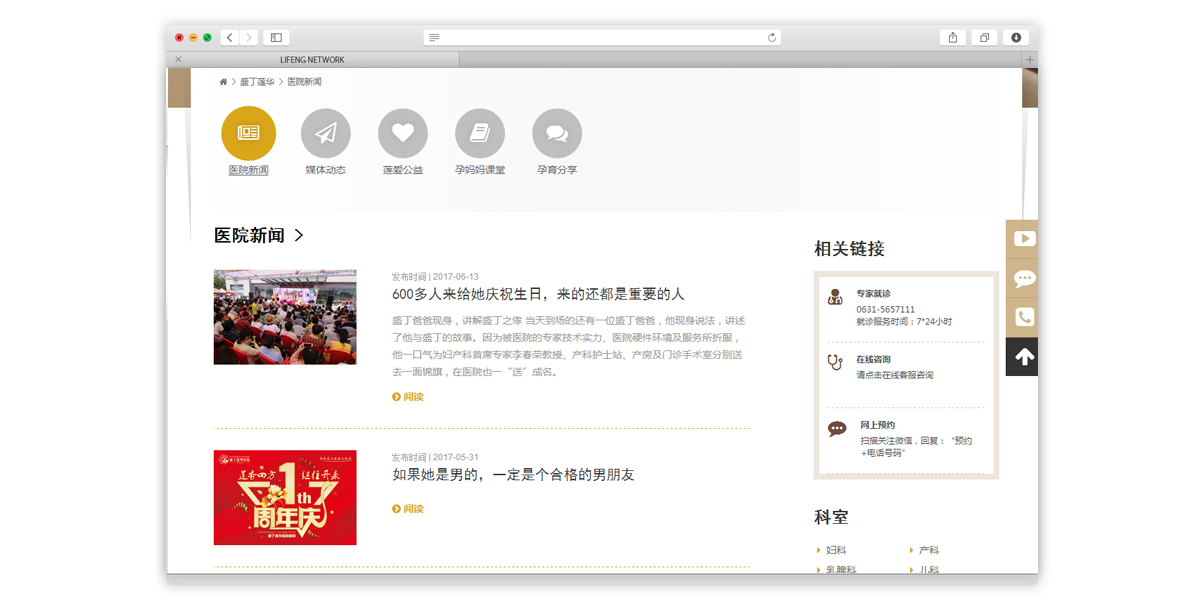
Task: Click the date text 2017-05-31
Action: [455, 458]
